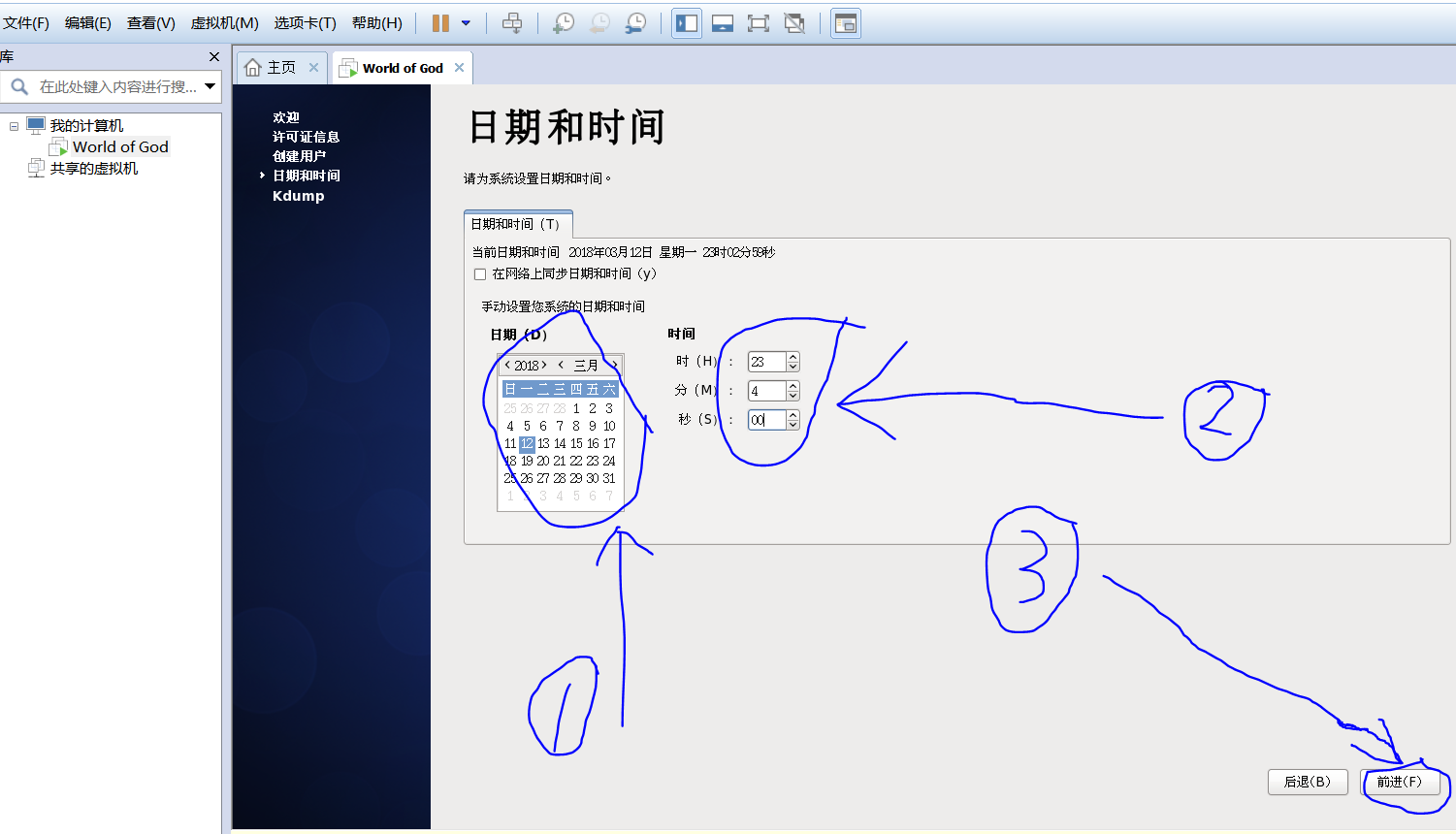Open the library search filter dropdown
The image size is (1456, 834).
(x=210, y=86)
